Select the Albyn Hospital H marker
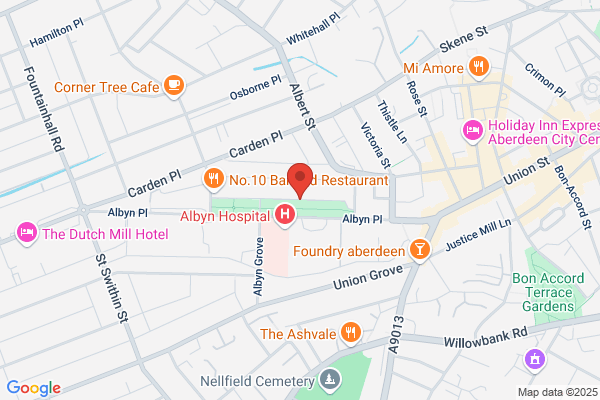600x400 pixels. (x=285, y=214)
